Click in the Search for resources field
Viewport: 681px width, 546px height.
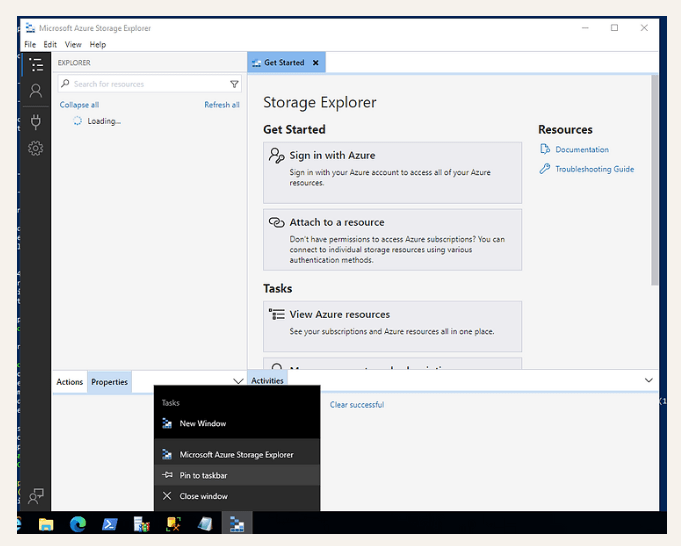[149, 84]
